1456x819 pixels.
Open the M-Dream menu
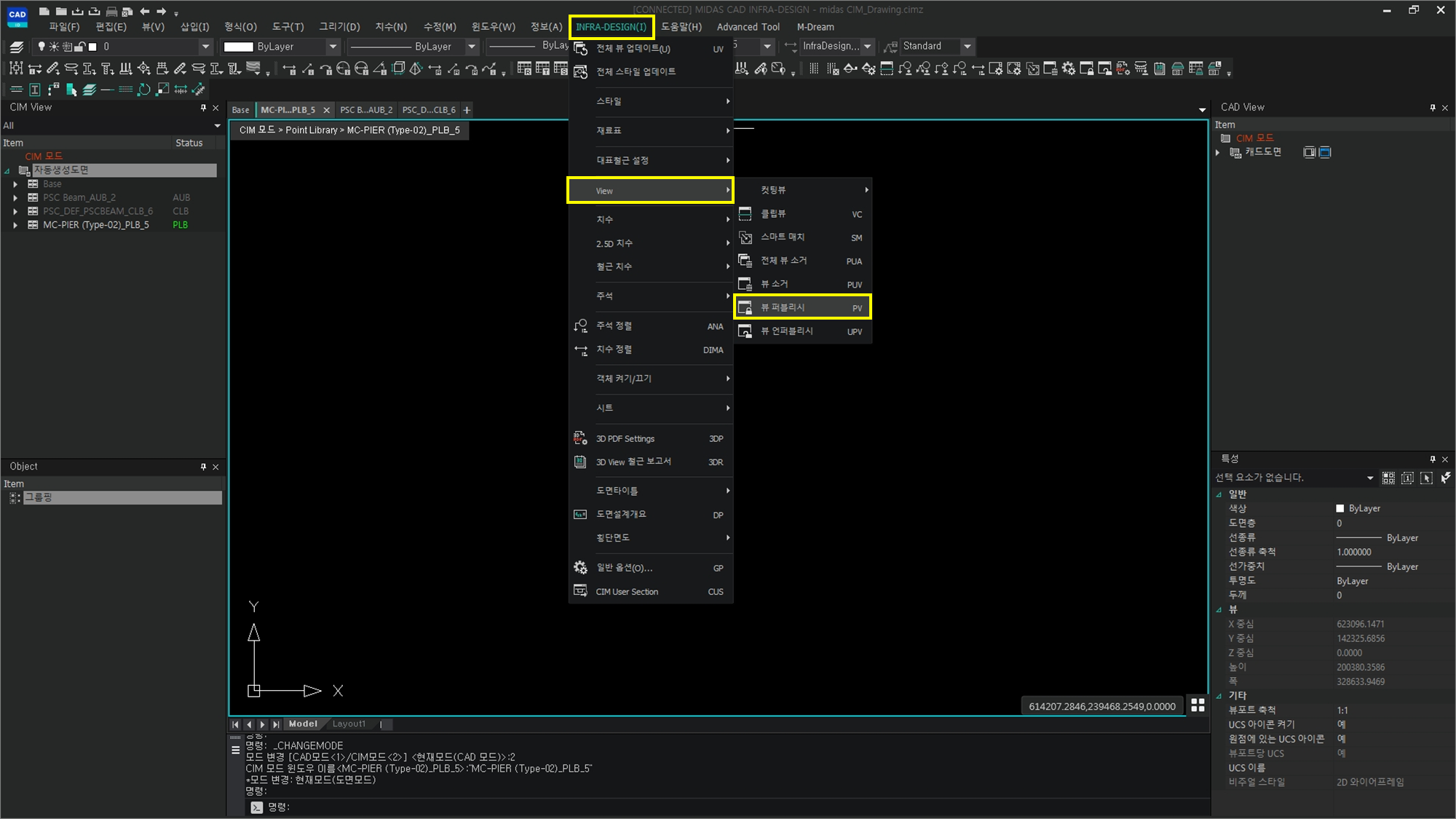pos(815,27)
